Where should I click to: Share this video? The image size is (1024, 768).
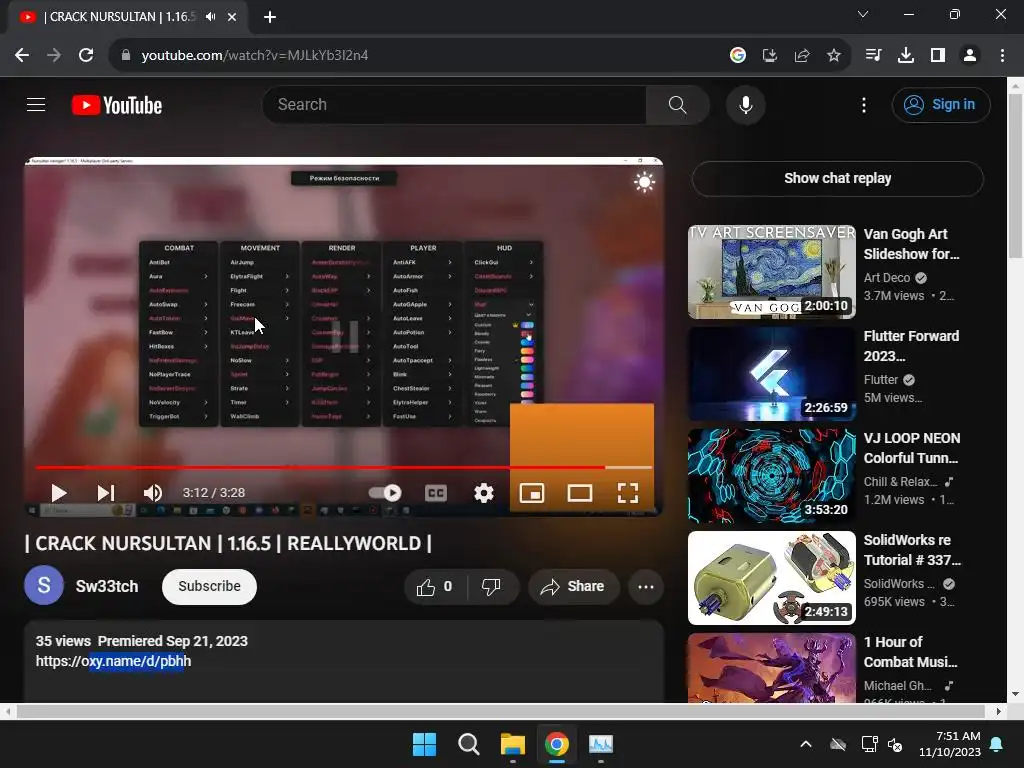point(573,587)
